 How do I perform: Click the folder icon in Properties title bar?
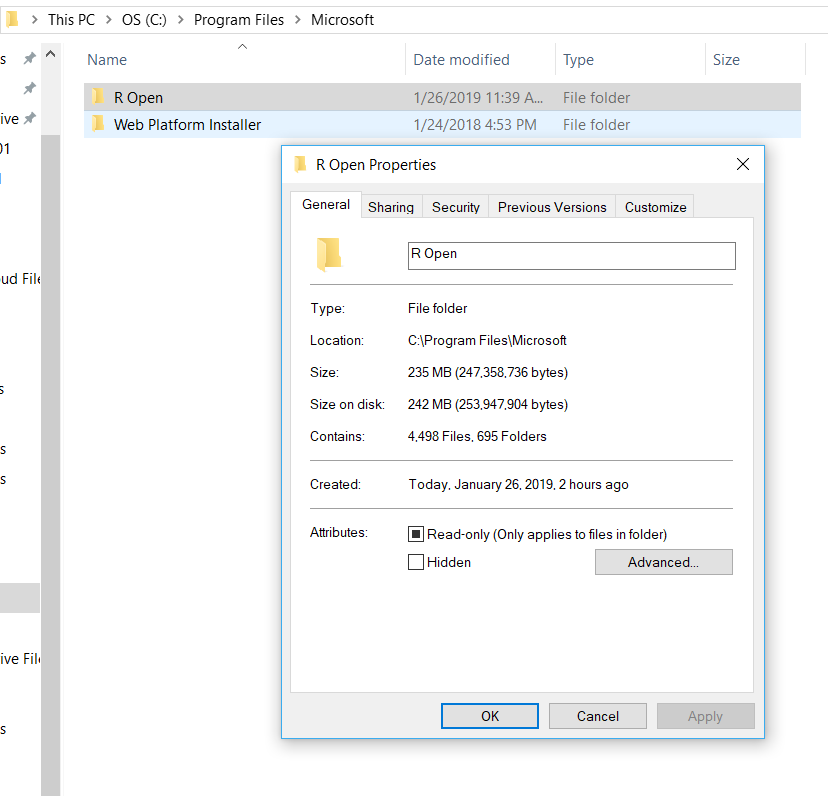[300, 164]
